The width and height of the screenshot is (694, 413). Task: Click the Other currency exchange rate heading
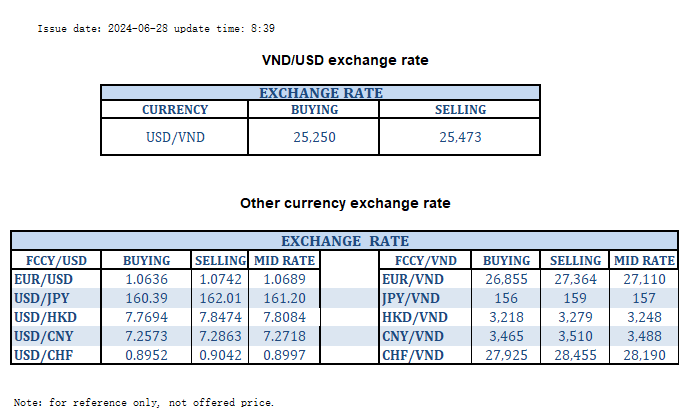(345, 203)
